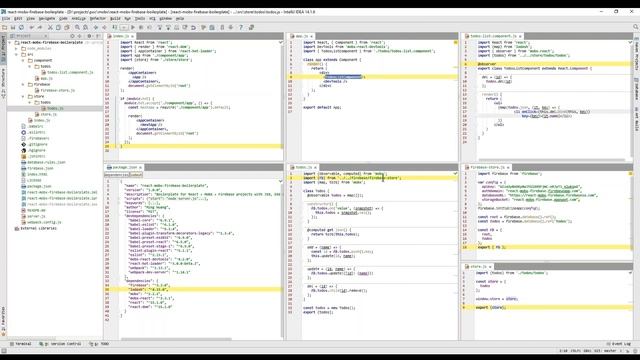Screen dimensions: 640x360
Task: Switch to the package.json editor tab
Action: [124, 167]
